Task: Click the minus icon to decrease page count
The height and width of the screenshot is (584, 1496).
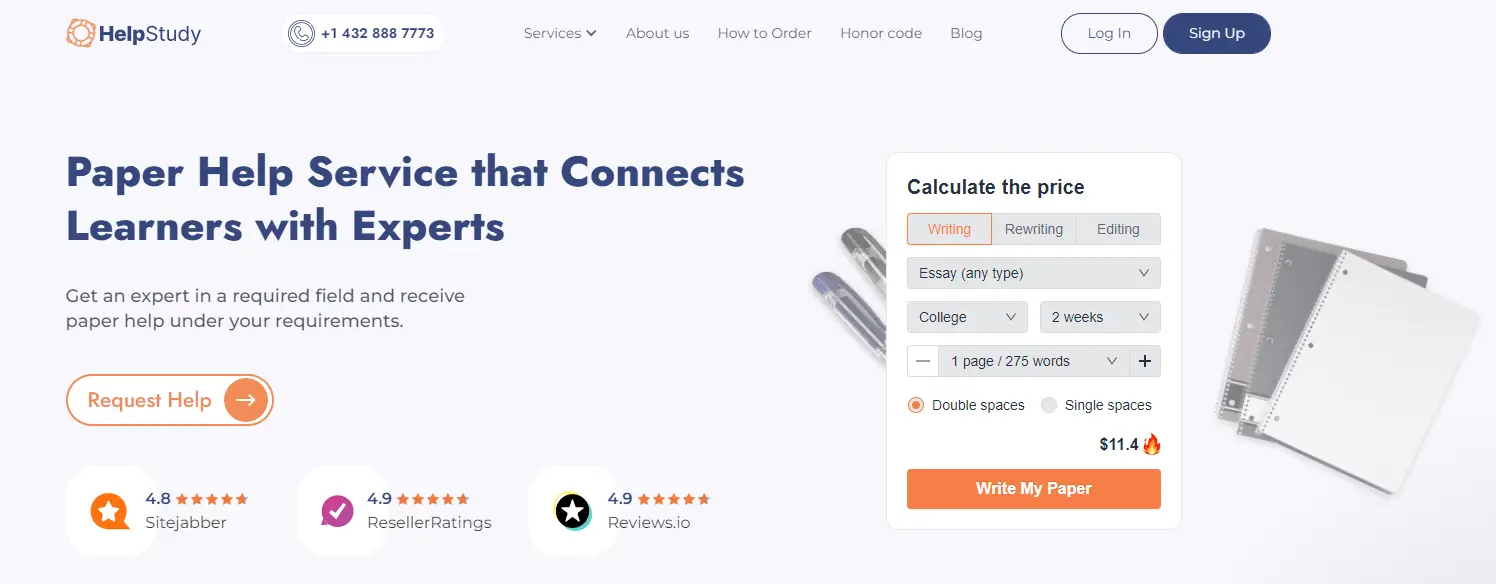Action: (922, 361)
